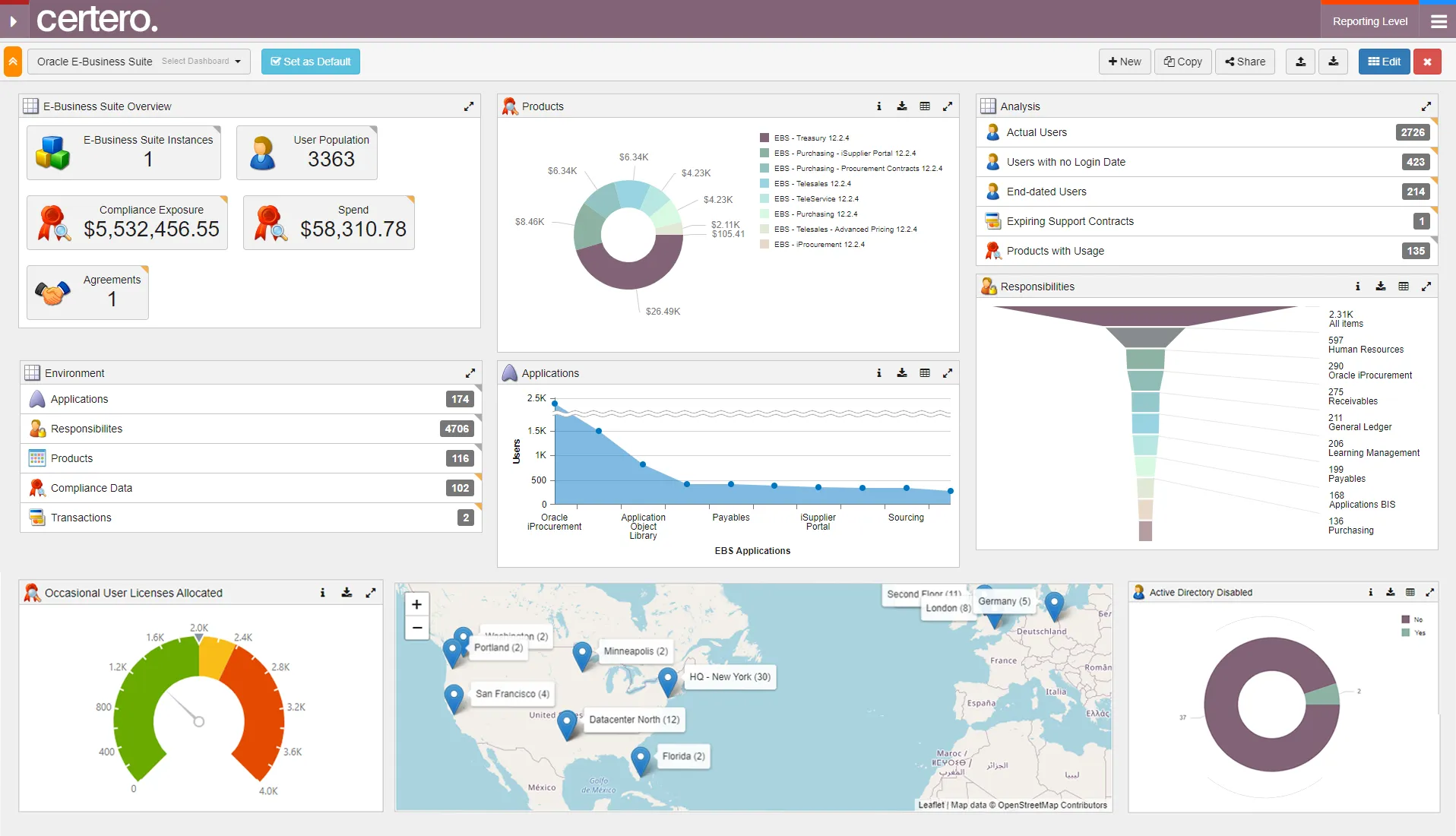
Task: View Applications chart as table
Action: pos(925,373)
